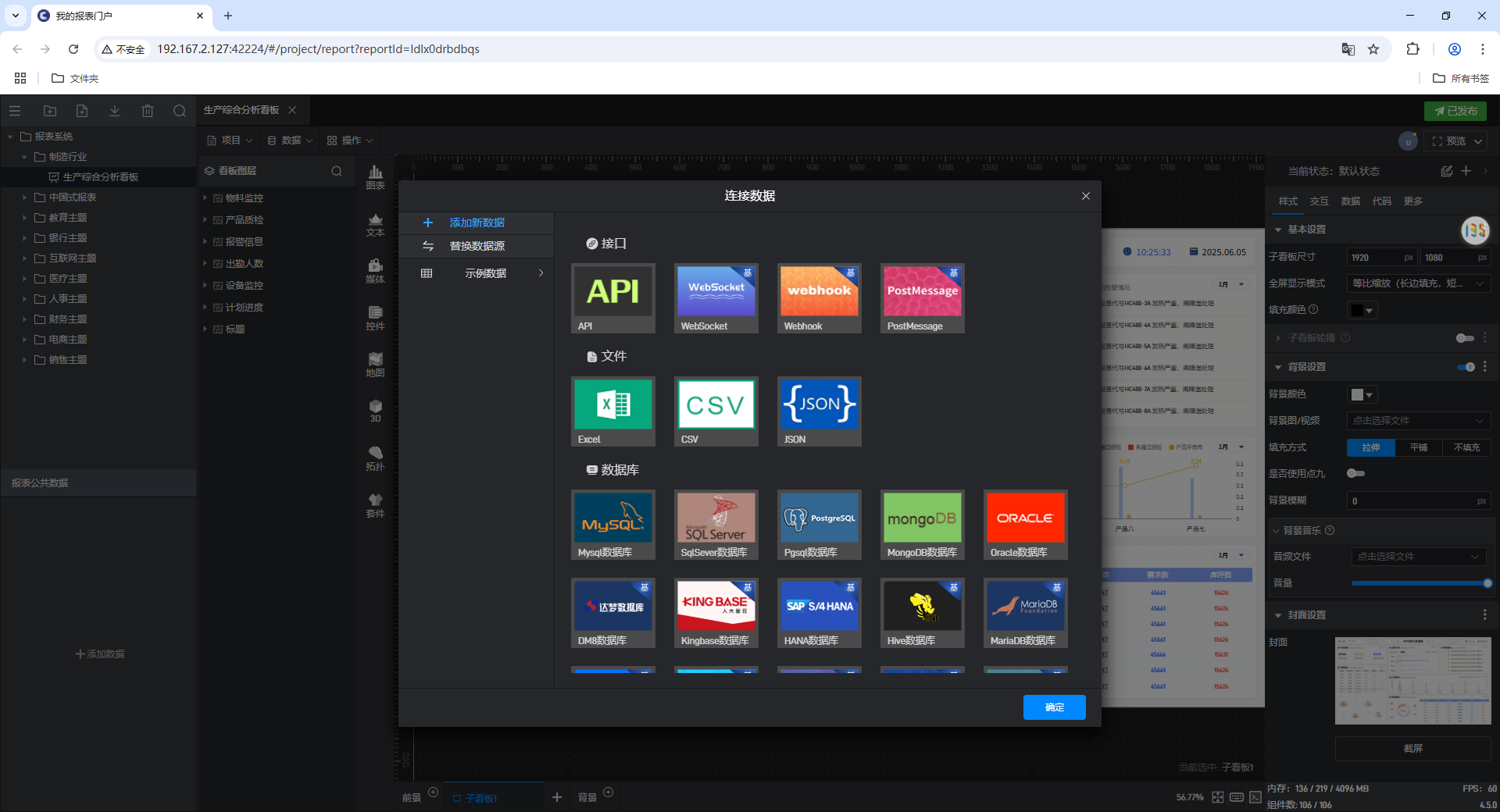Click the download icon in left toolbar
Viewport: 1500px width, 812px height.
point(115,111)
